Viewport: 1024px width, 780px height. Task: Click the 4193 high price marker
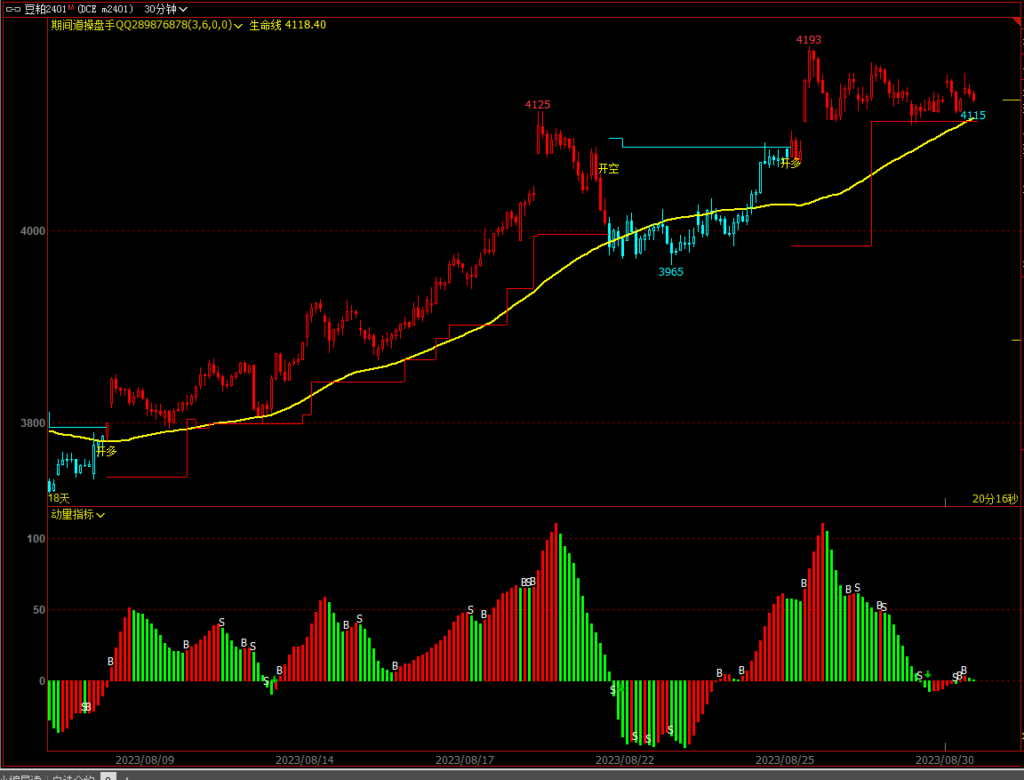pyautogui.click(x=808, y=40)
